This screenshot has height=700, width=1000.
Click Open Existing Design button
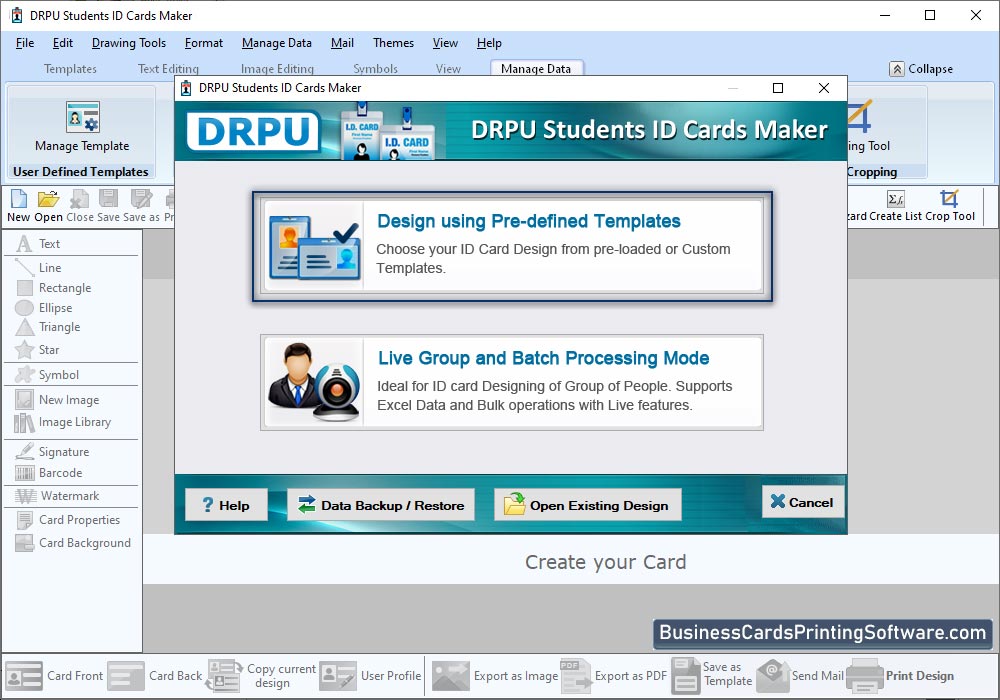(587, 505)
